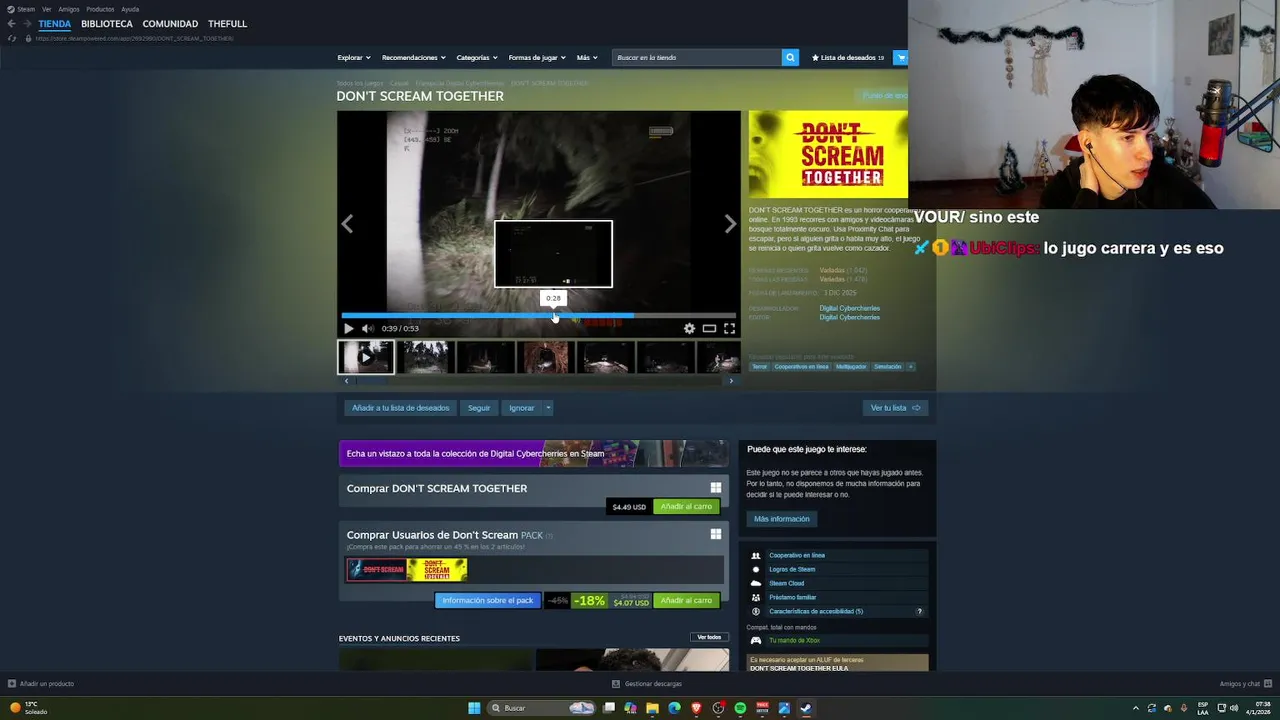The image size is (1280, 720).
Task: Click the Buscar en la tienda field
Action: [697, 57]
